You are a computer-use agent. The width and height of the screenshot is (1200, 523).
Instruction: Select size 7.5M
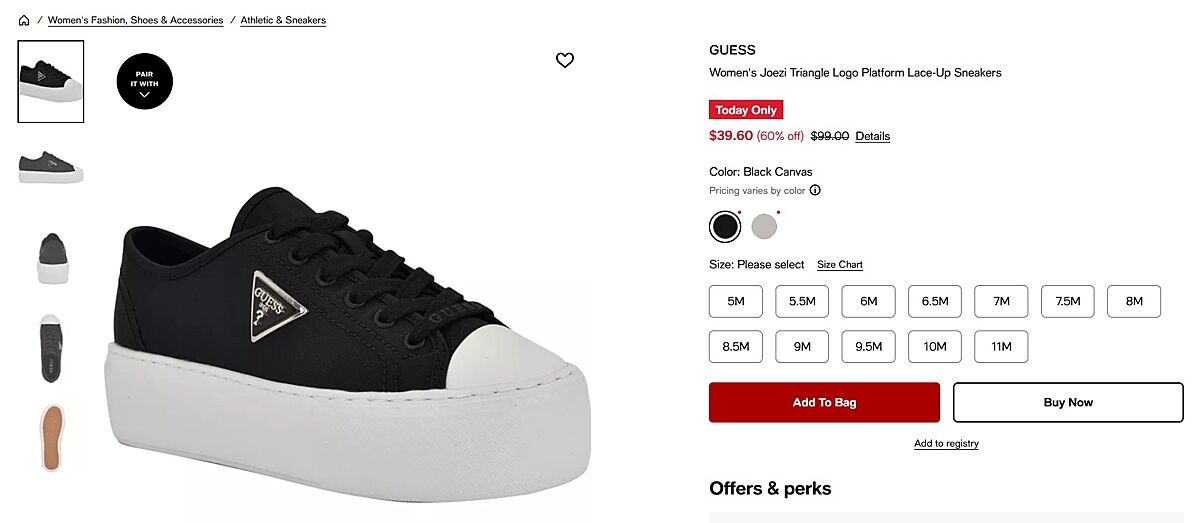pyautogui.click(x=1068, y=301)
